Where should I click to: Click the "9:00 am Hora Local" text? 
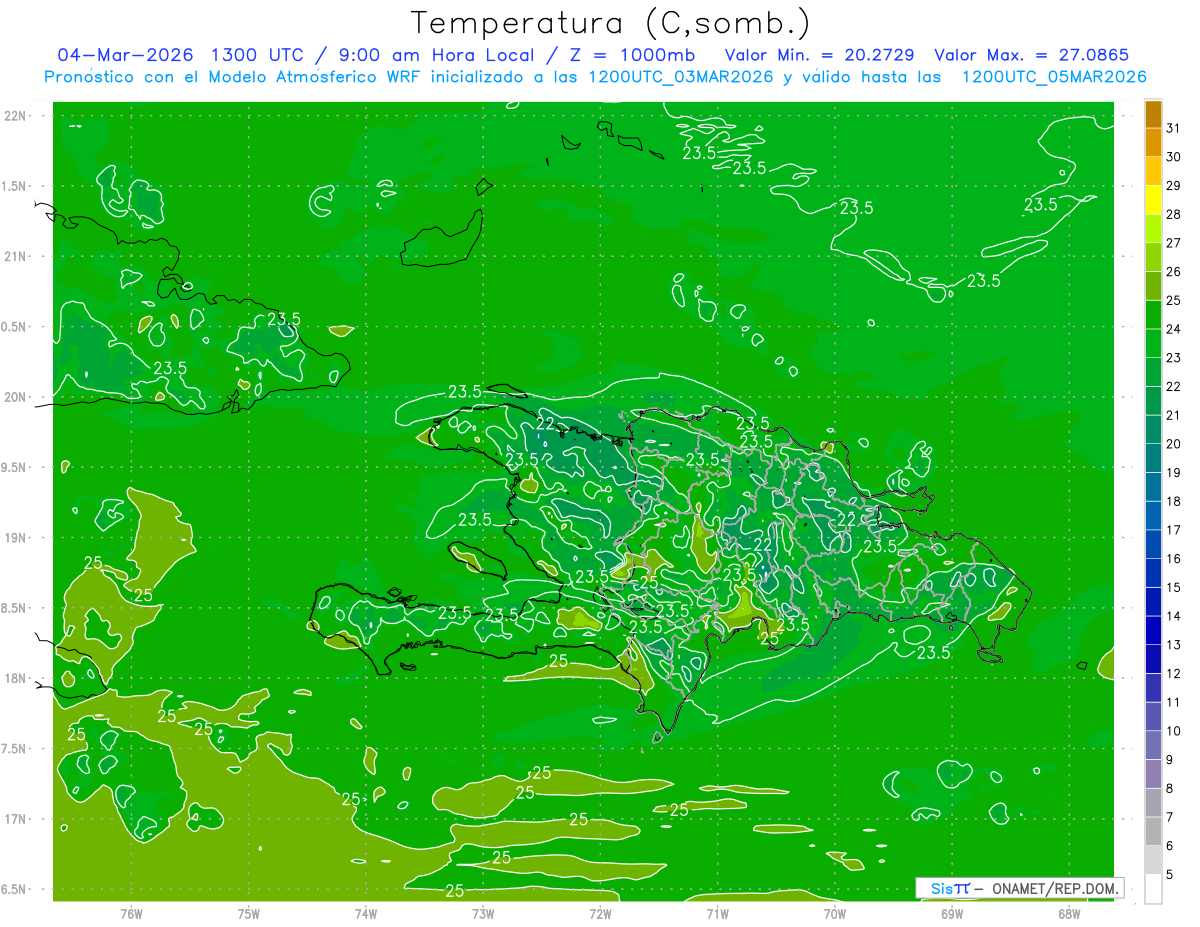click(439, 55)
